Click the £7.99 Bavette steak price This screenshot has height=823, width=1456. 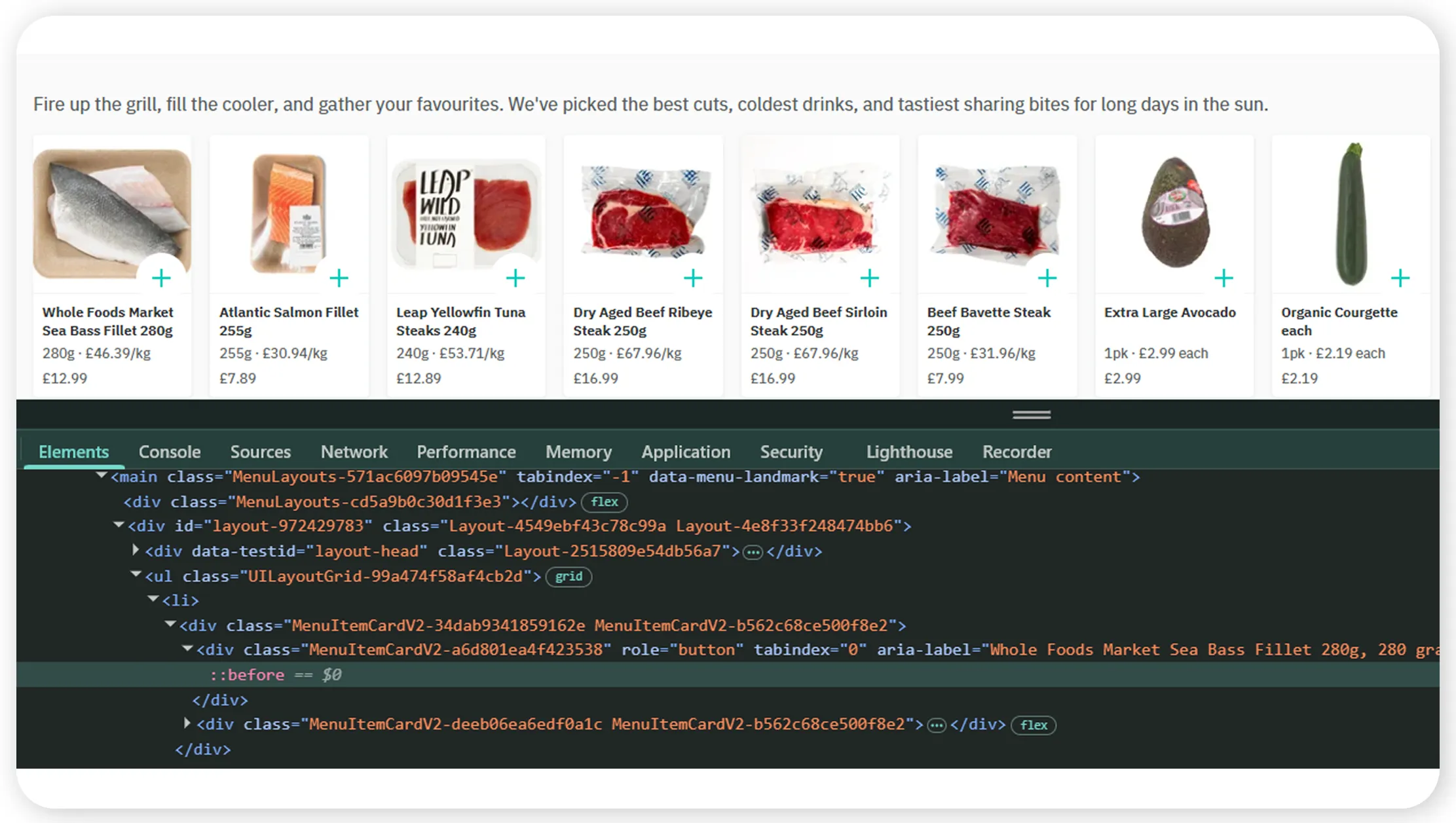coord(945,378)
